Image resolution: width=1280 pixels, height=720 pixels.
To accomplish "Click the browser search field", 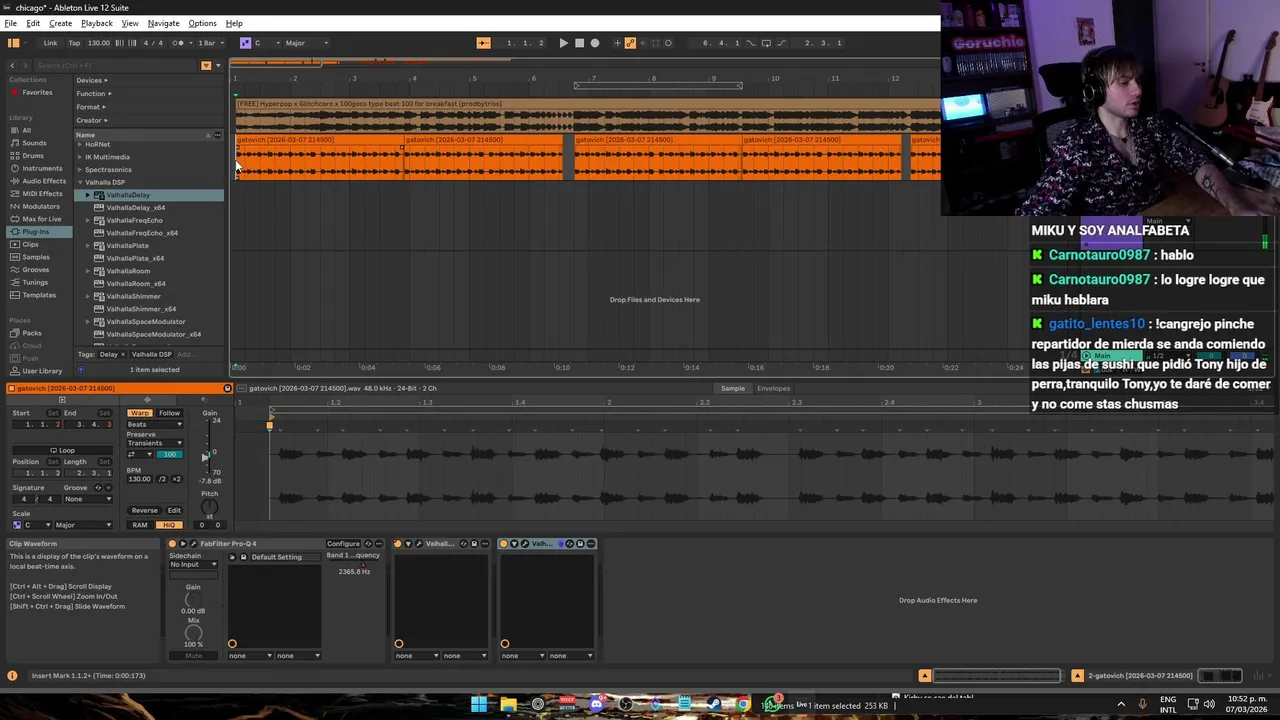I will click(x=115, y=65).
